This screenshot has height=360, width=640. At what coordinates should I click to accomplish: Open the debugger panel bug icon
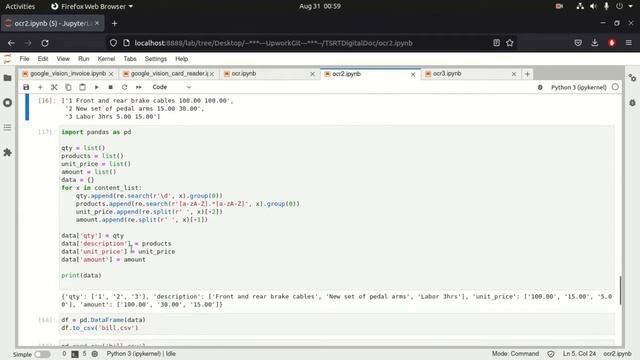(632, 103)
